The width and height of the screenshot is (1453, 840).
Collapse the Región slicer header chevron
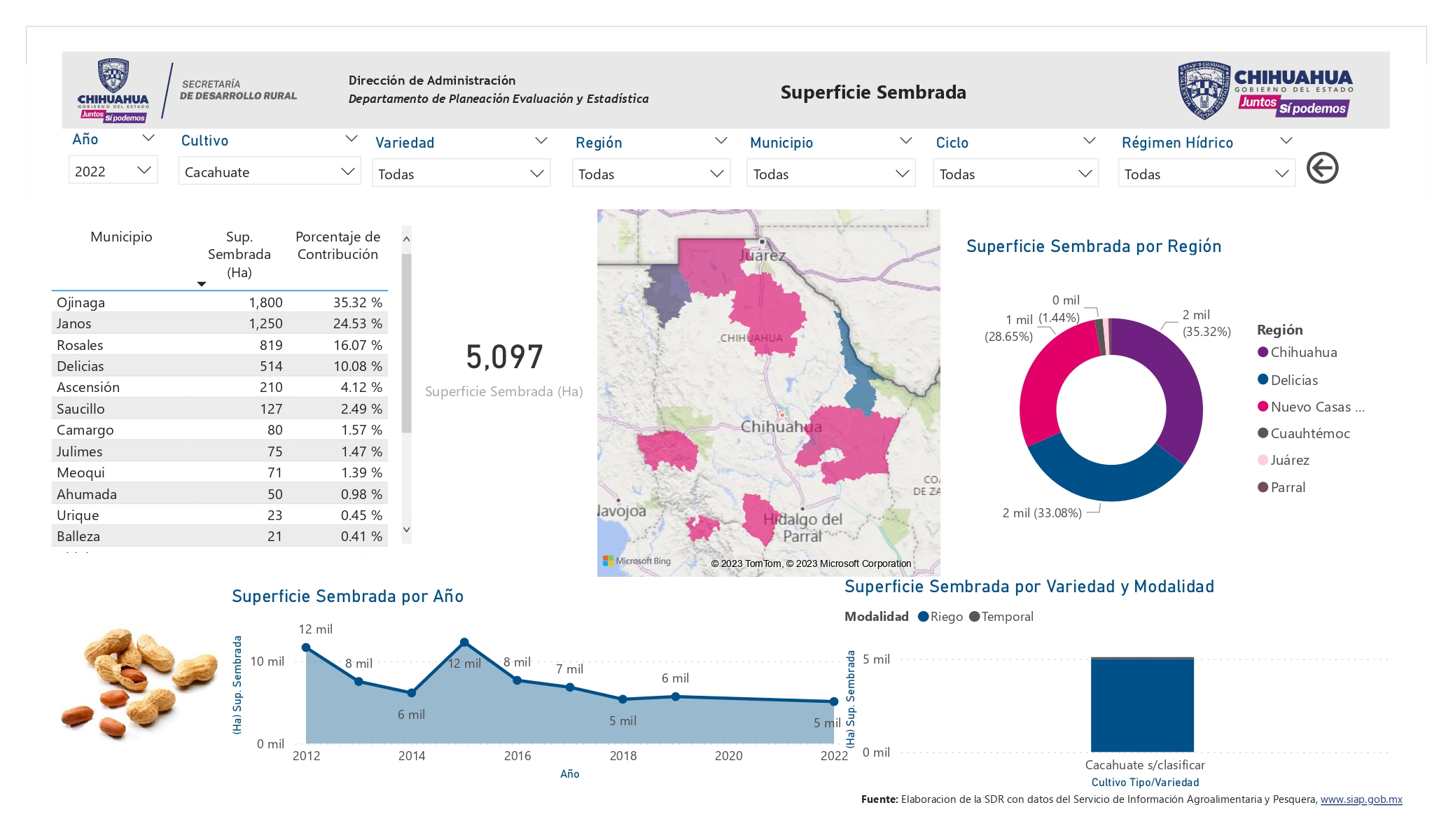(x=721, y=141)
